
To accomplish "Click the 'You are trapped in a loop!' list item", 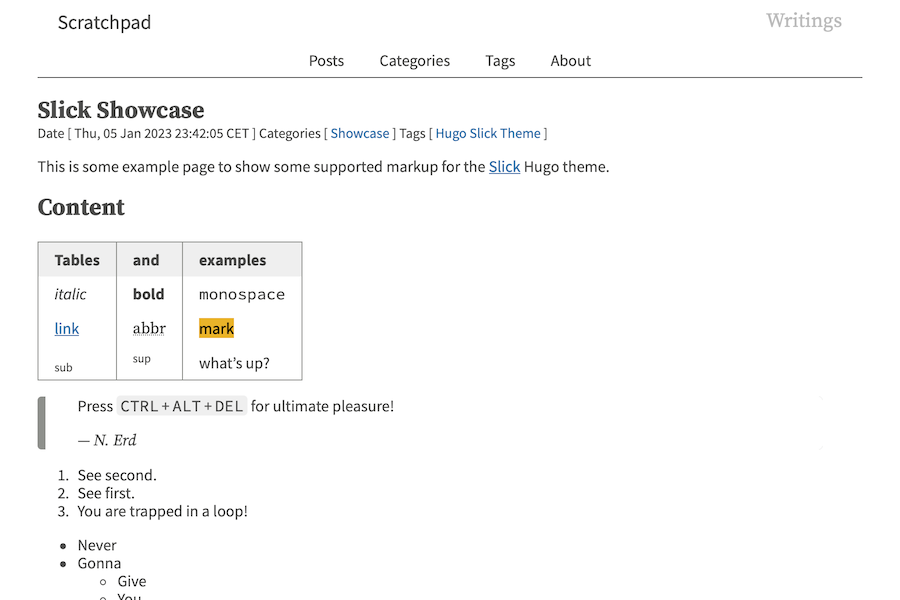I will point(162,511).
